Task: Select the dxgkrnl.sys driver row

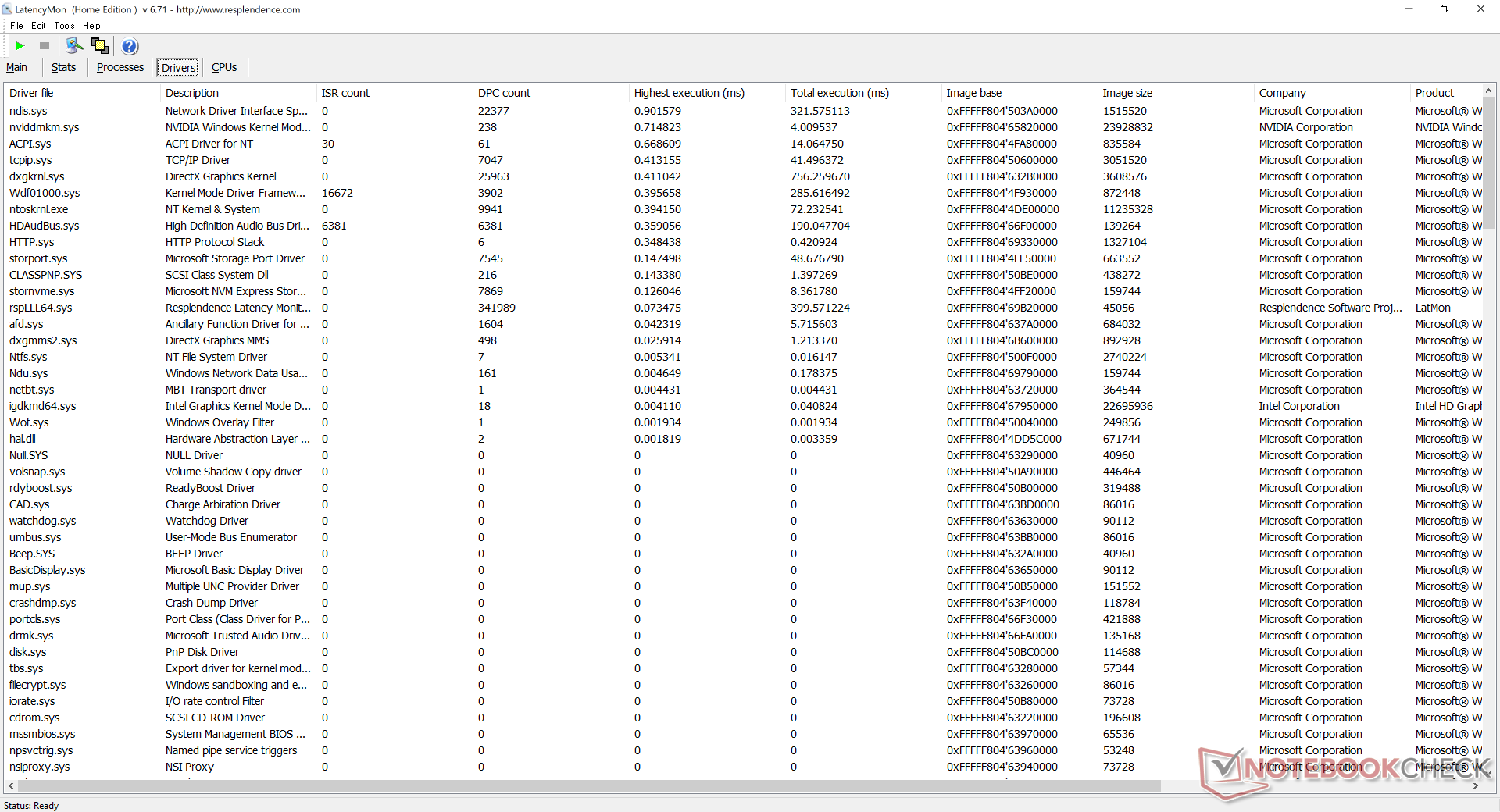Action: [743, 176]
